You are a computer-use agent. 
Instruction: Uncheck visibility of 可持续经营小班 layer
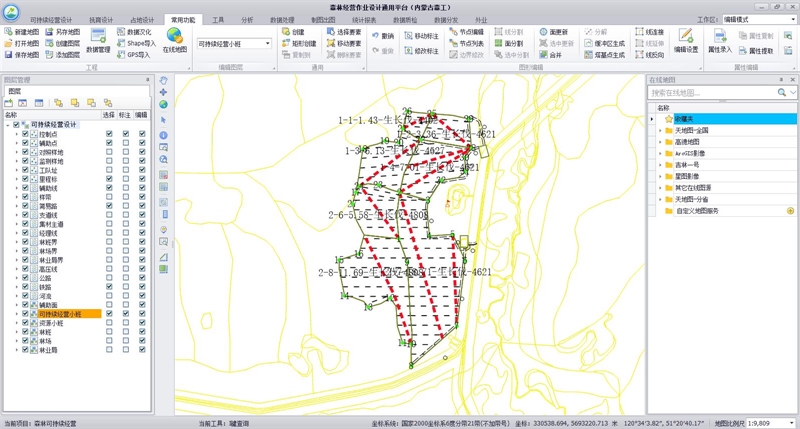tap(25, 313)
